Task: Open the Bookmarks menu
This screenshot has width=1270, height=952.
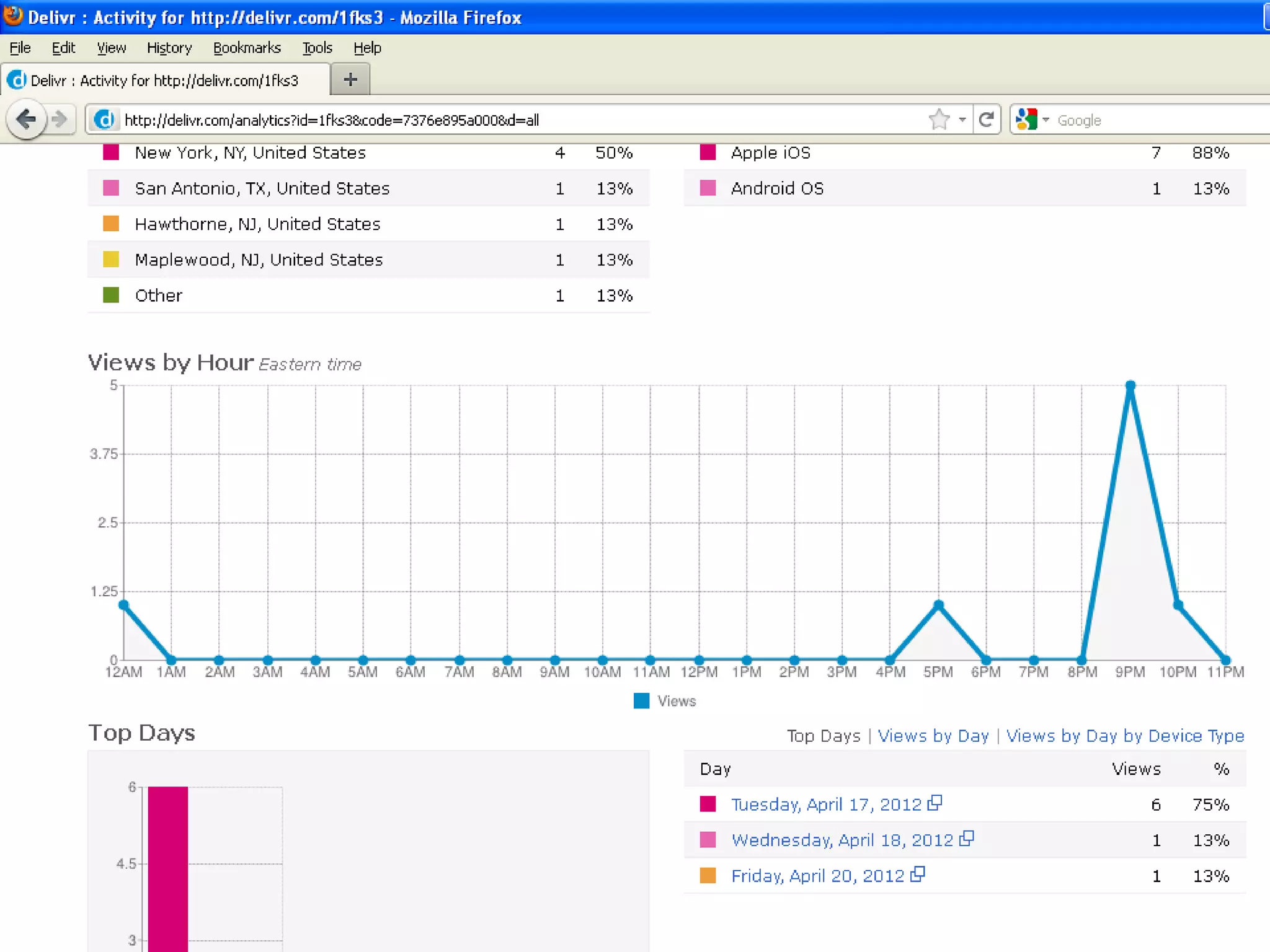Action: (246, 48)
